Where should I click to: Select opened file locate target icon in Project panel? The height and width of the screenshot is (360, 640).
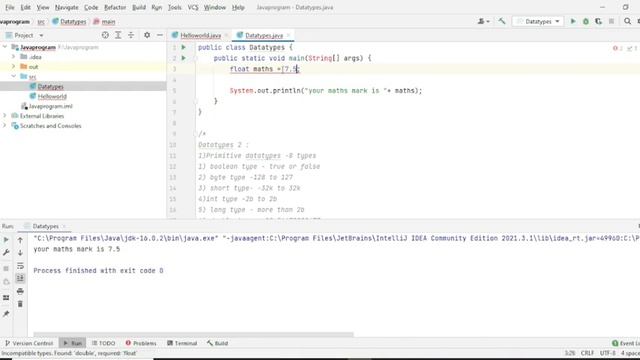point(105,36)
